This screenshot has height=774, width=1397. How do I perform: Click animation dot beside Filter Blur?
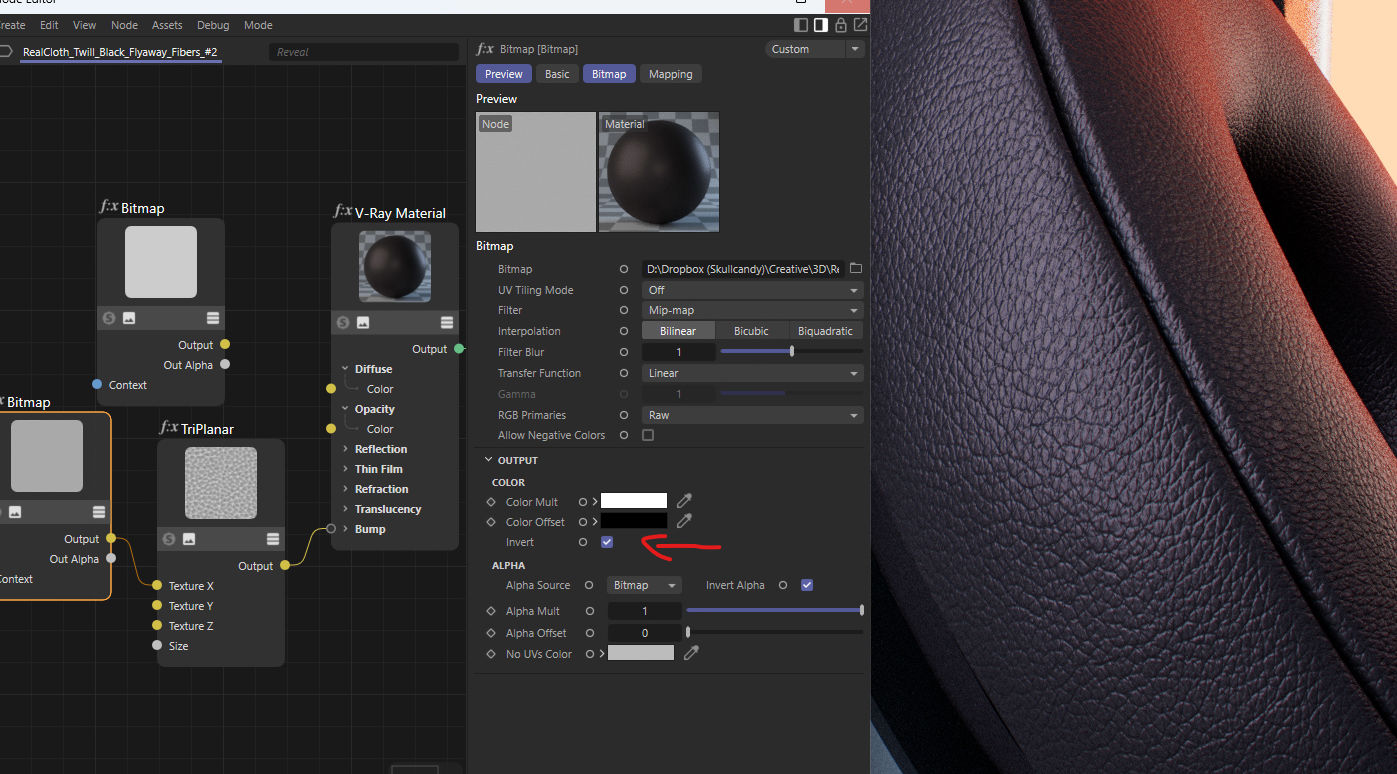point(624,352)
